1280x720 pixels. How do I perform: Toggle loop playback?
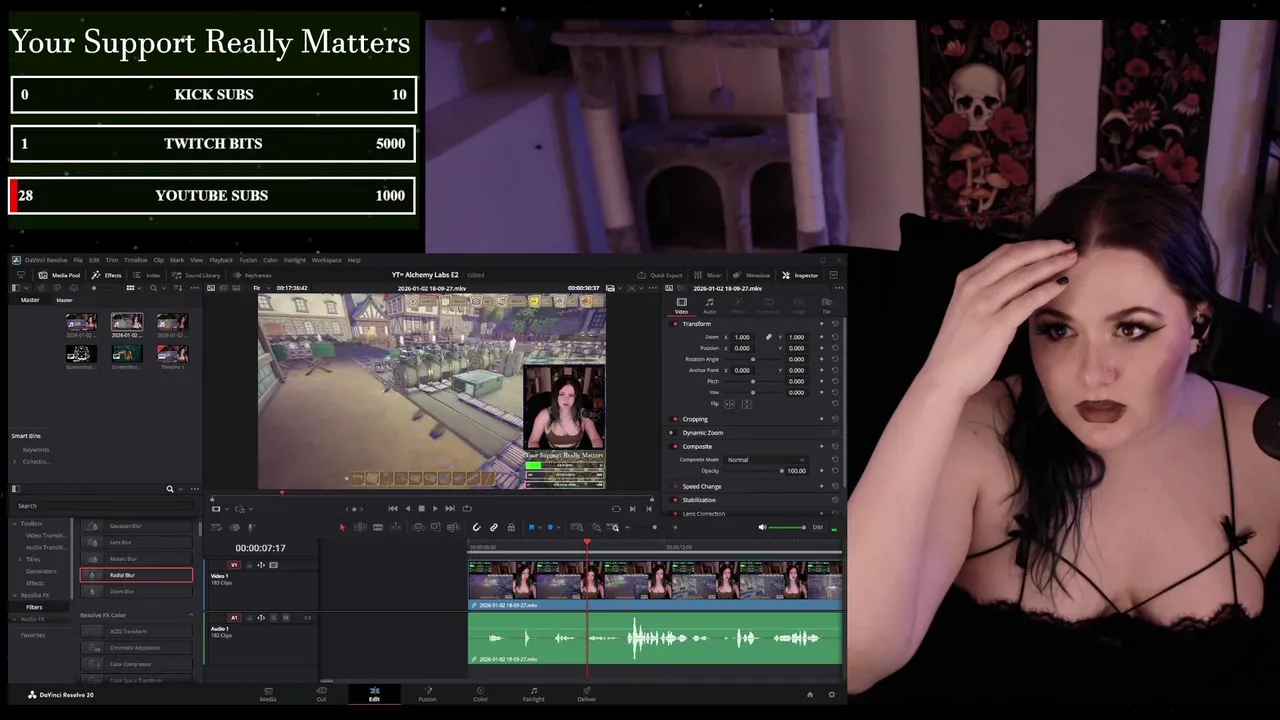[x=467, y=508]
